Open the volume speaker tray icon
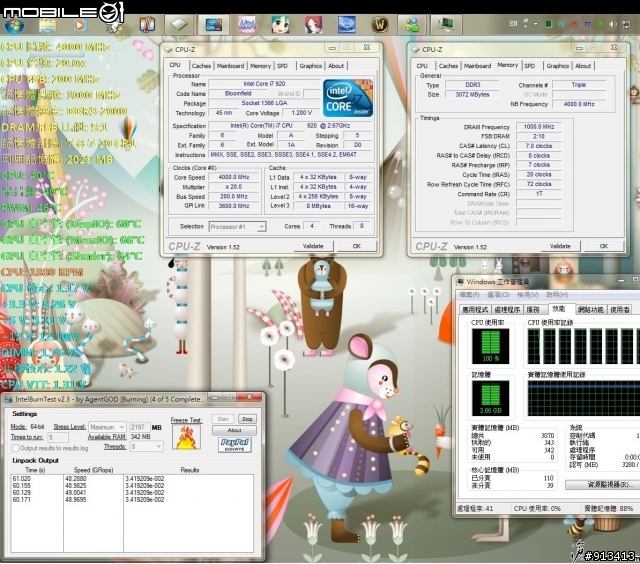This screenshot has height=564, width=640. tap(613, 24)
